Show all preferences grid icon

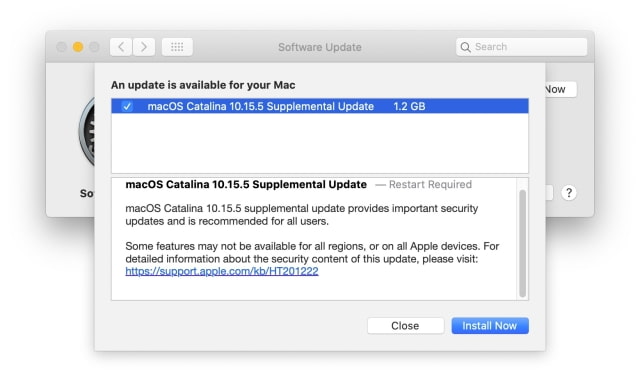177,47
